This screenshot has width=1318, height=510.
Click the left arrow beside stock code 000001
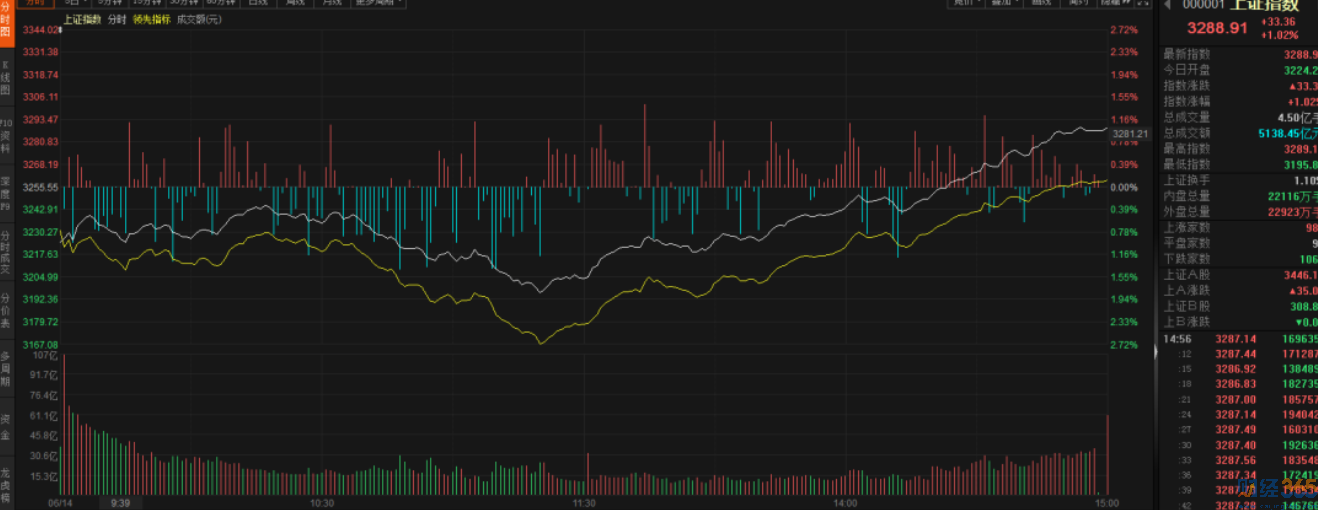[x=1166, y=5]
